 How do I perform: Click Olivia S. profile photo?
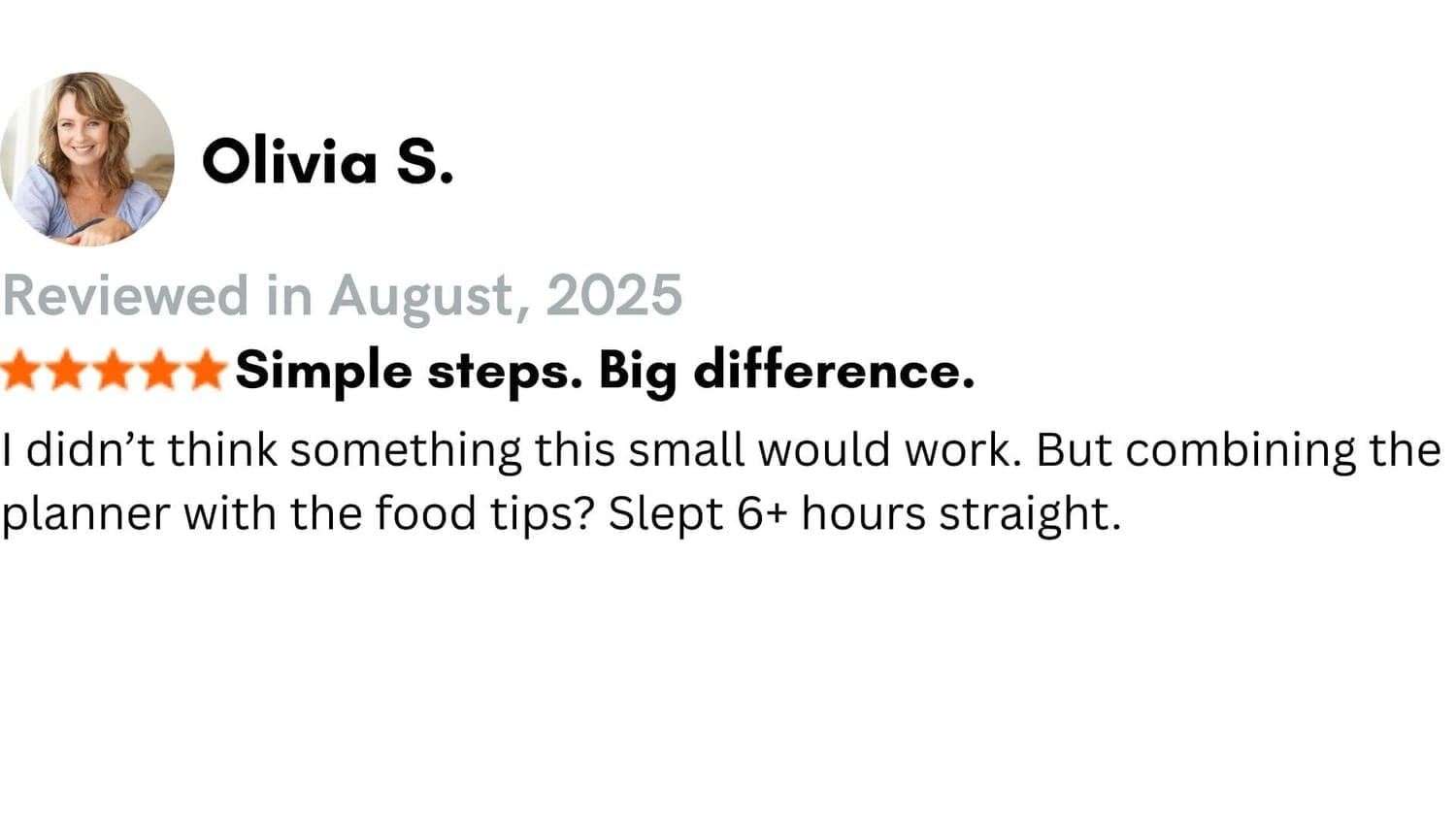87,158
